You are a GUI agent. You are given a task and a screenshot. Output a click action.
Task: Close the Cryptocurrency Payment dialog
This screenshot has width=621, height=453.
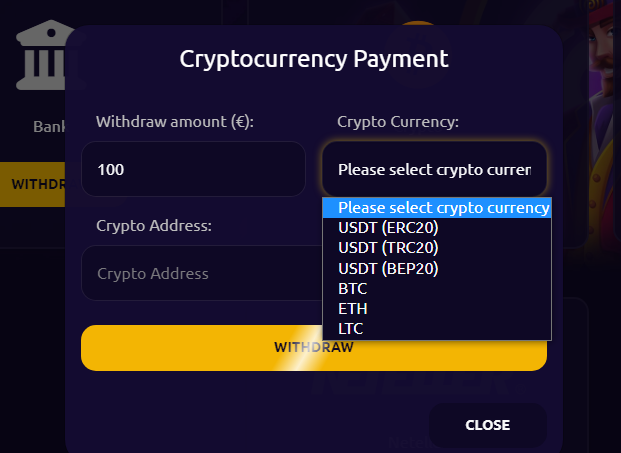tap(487, 425)
